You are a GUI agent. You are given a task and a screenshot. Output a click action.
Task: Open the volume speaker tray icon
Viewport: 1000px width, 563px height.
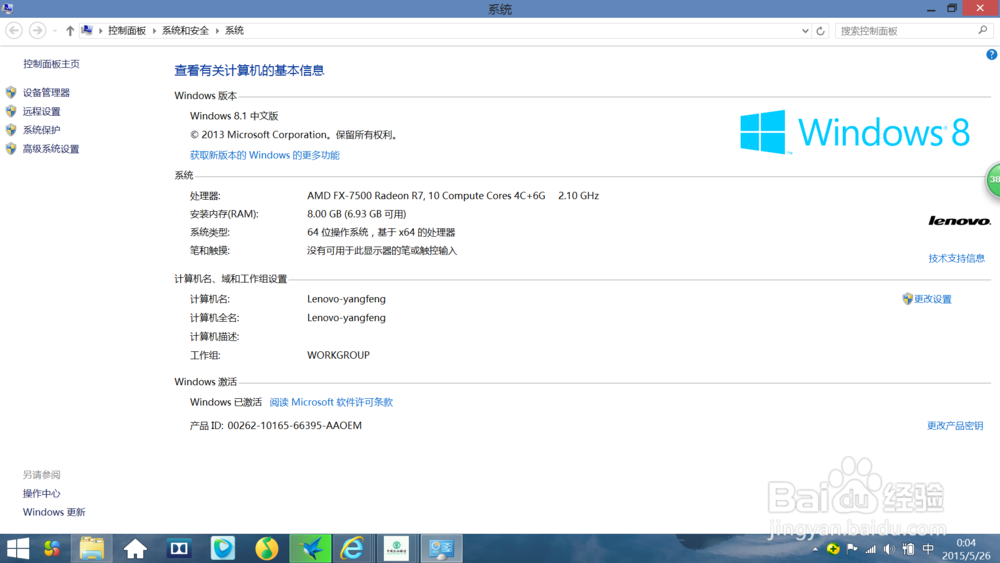[890, 549]
